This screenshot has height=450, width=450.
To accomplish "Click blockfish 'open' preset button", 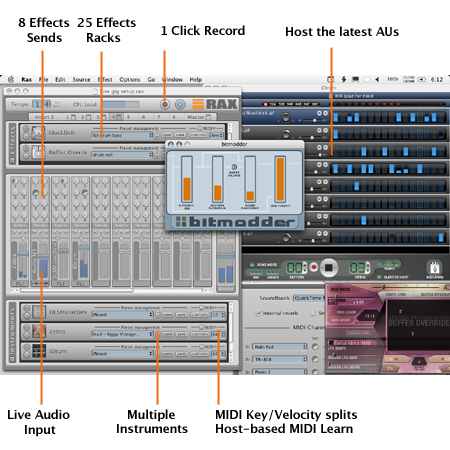I will click(x=167, y=135).
